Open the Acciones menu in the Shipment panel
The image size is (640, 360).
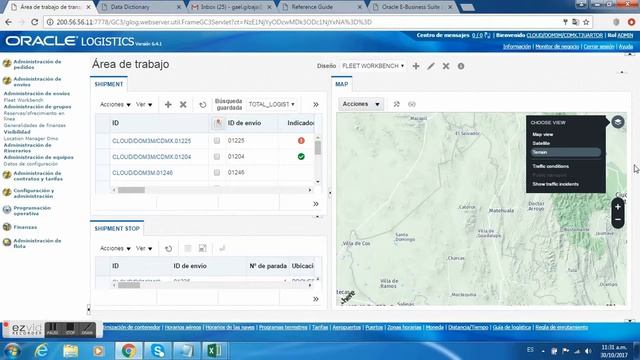(115, 104)
